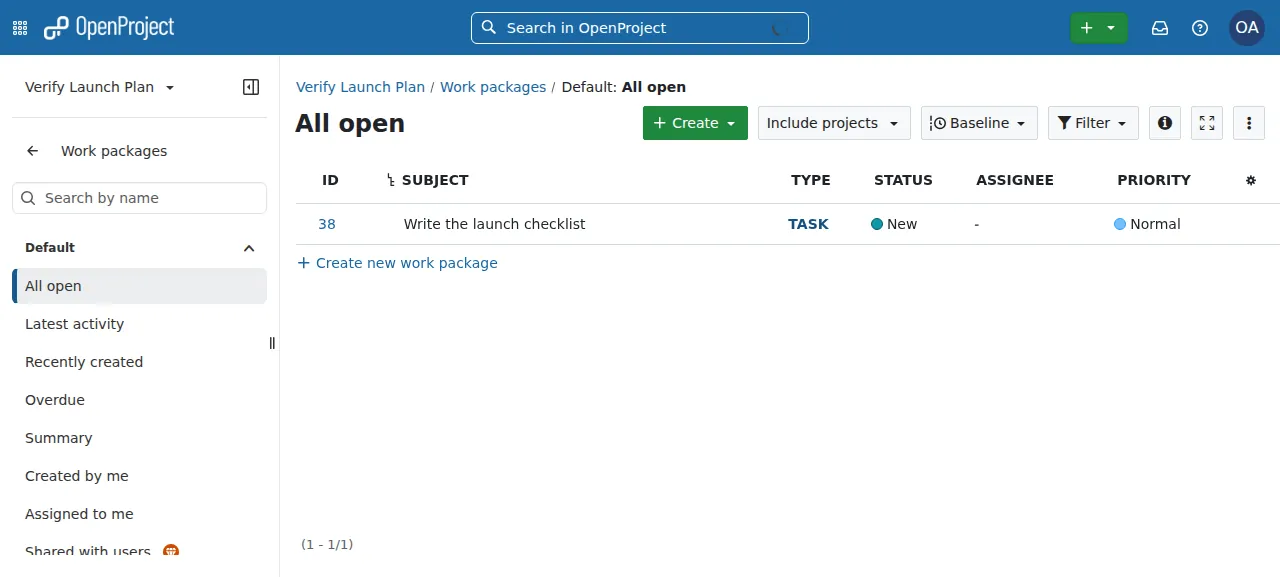Click subject cell Write the launch checklist
This screenshot has height=577, width=1280.
pos(495,224)
